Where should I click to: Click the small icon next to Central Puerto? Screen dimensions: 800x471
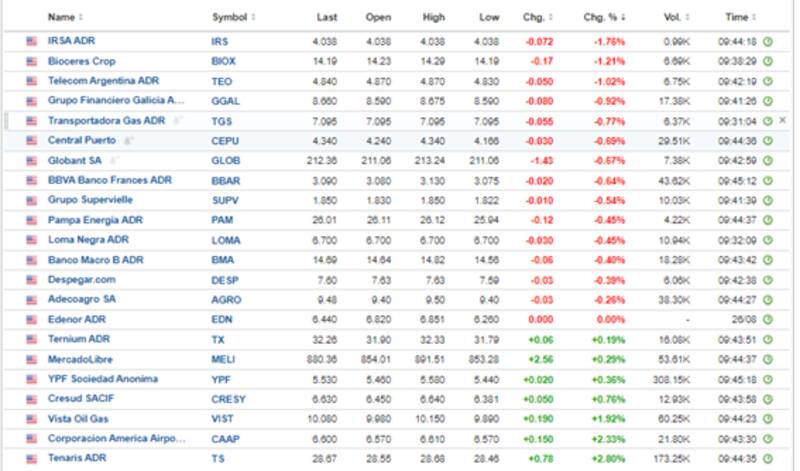tap(128, 140)
